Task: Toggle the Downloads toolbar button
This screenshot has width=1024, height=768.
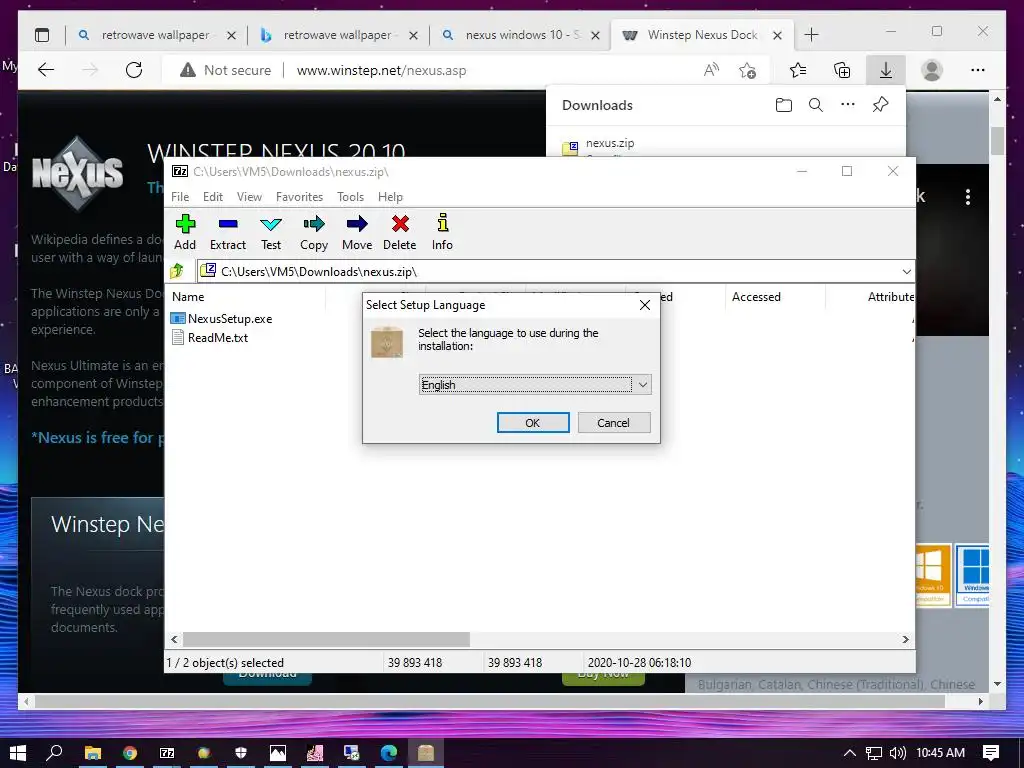Action: pos(886,70)
